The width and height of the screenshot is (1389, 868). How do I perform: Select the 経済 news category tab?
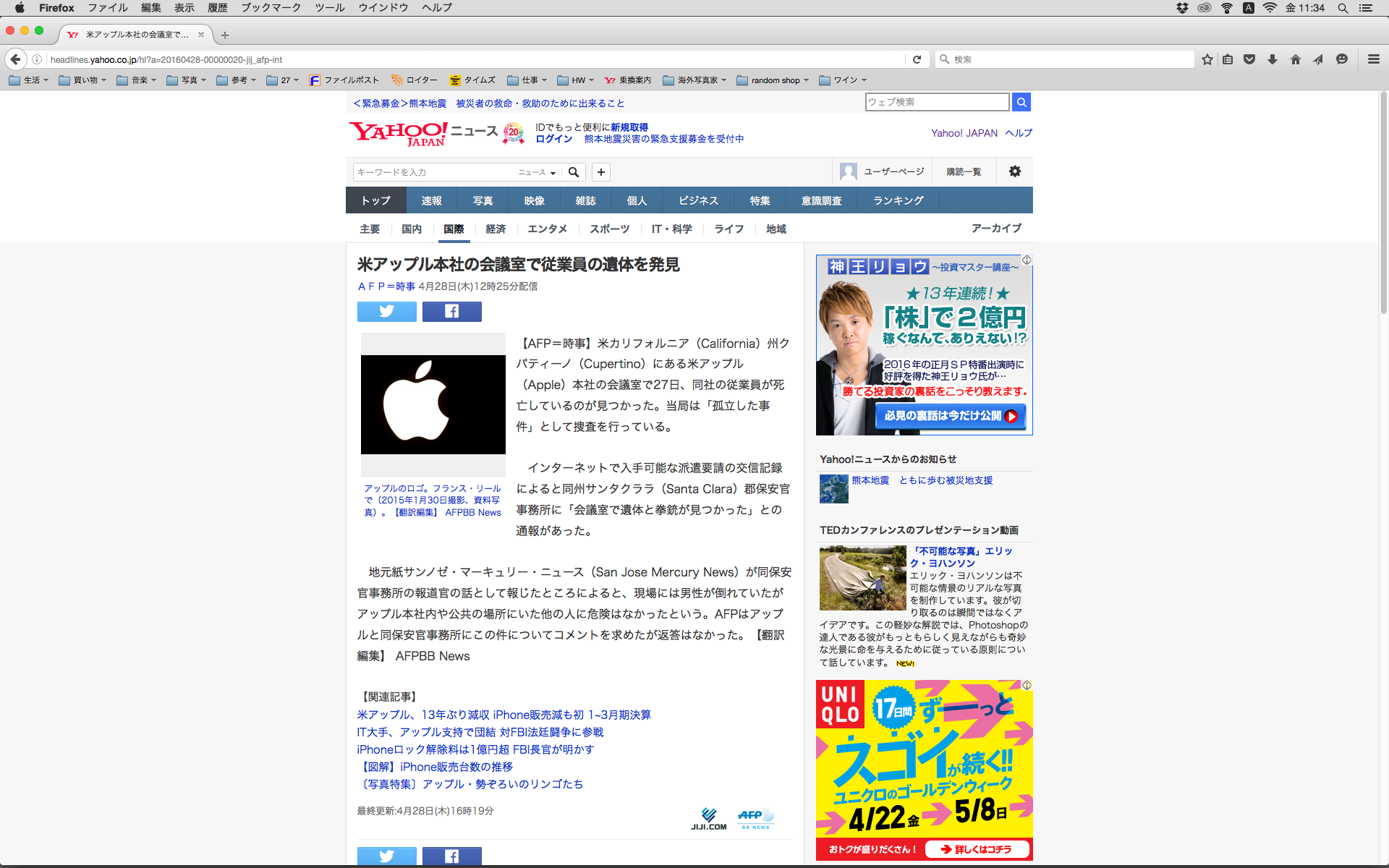pyautogui.click(x=496, y=229)
